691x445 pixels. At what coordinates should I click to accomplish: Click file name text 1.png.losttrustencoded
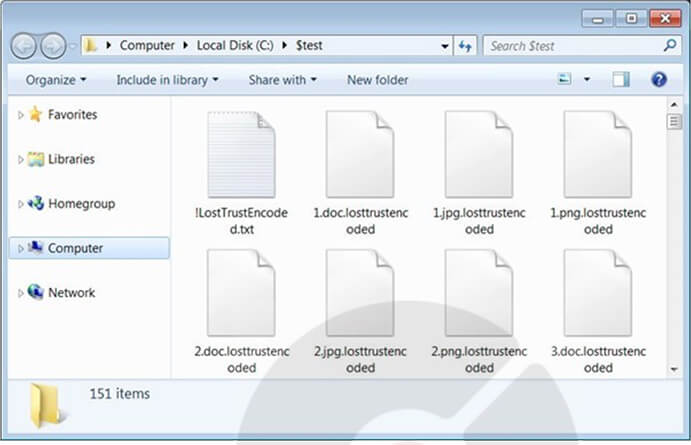pyautogui.click(x=598, y=221)
